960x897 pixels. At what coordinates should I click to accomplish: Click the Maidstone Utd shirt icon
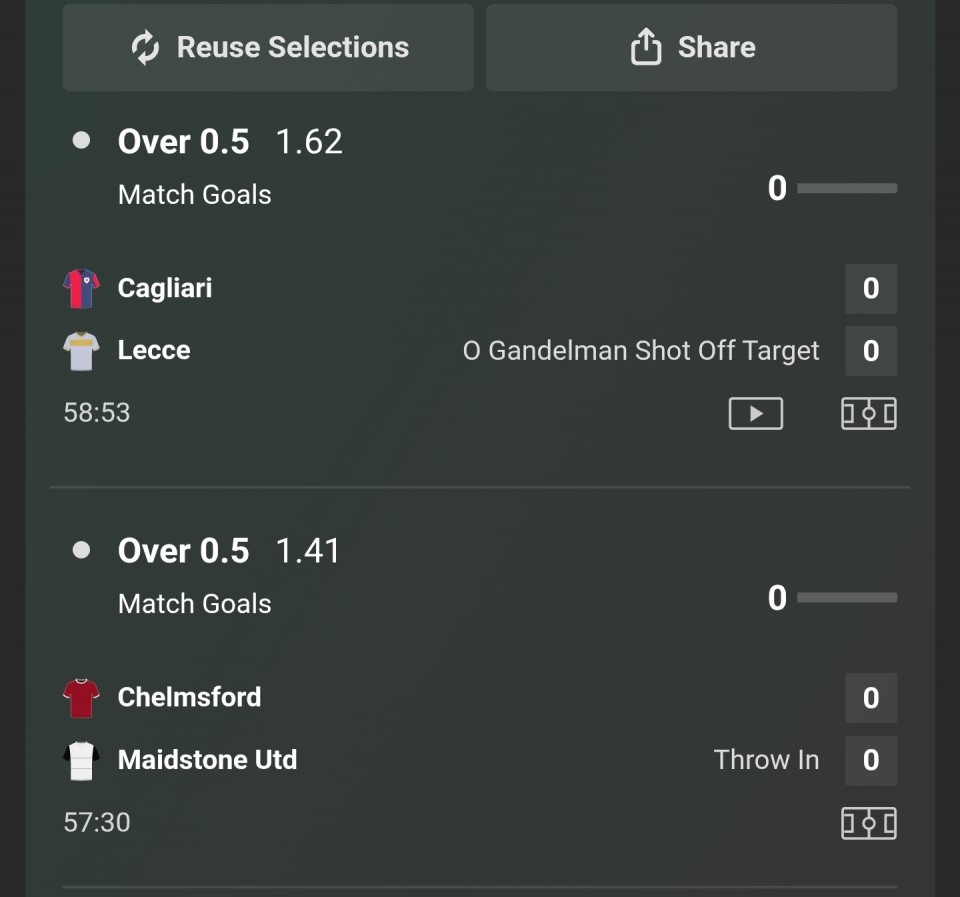(x=81, y=761)
